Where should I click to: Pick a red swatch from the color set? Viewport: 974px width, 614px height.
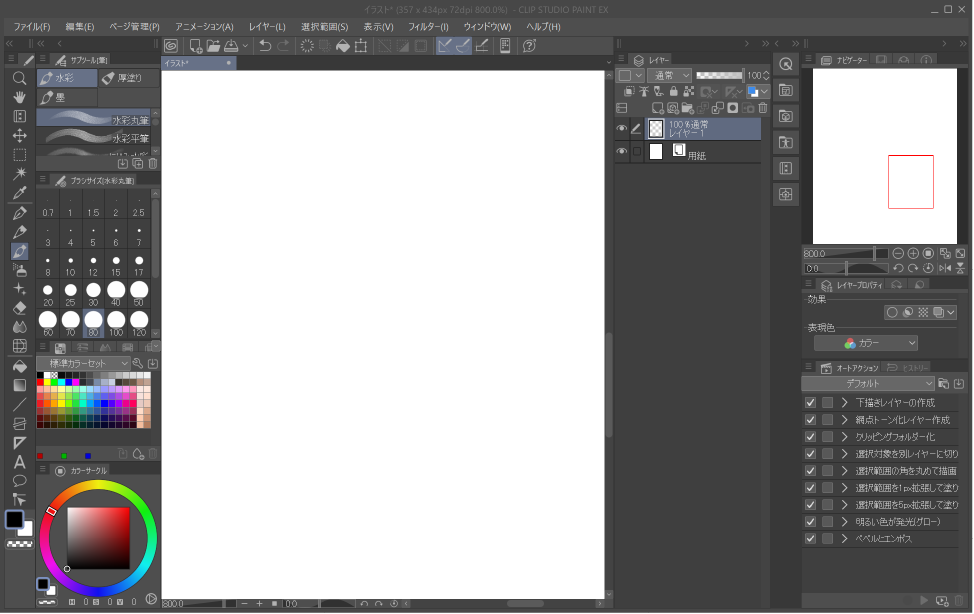40,382
